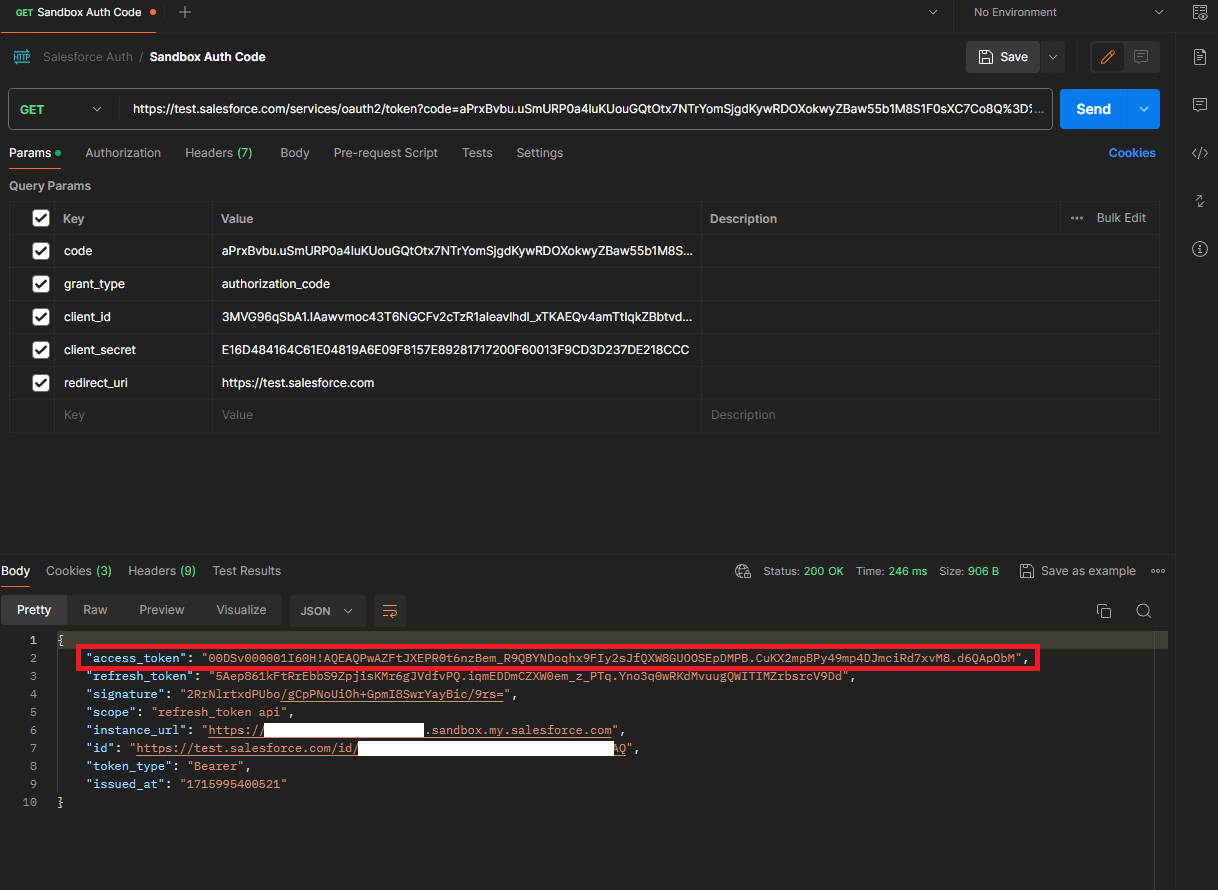Change the response format using the JSON dropdown
The width and height of the screenshot is (1218, 890).
[326, 611]
